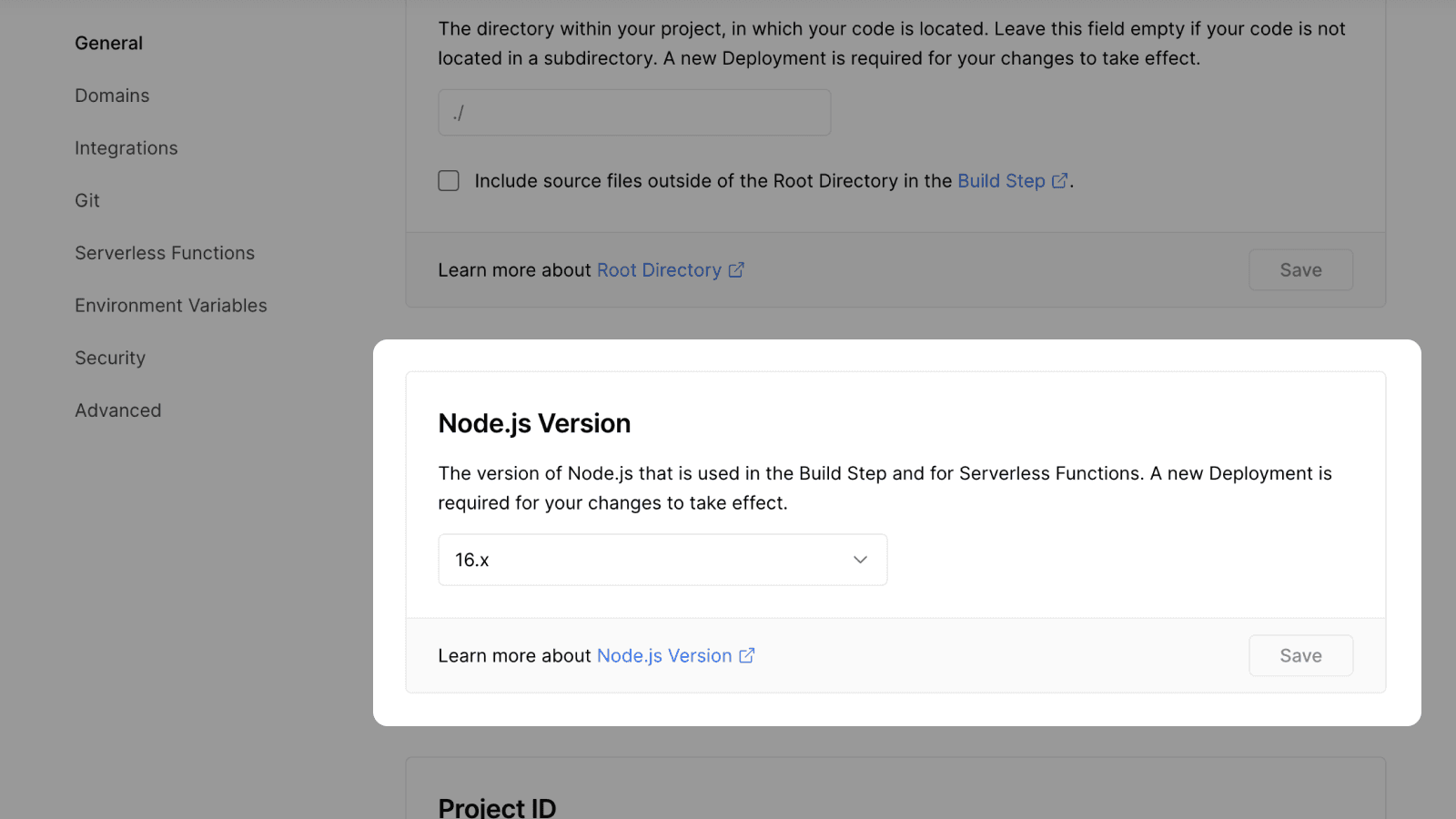Image resolution: width=1456 pixels, height=819 pixels.
Task: Open the Root Directory documentation link
Action: [x=657, y=269]
